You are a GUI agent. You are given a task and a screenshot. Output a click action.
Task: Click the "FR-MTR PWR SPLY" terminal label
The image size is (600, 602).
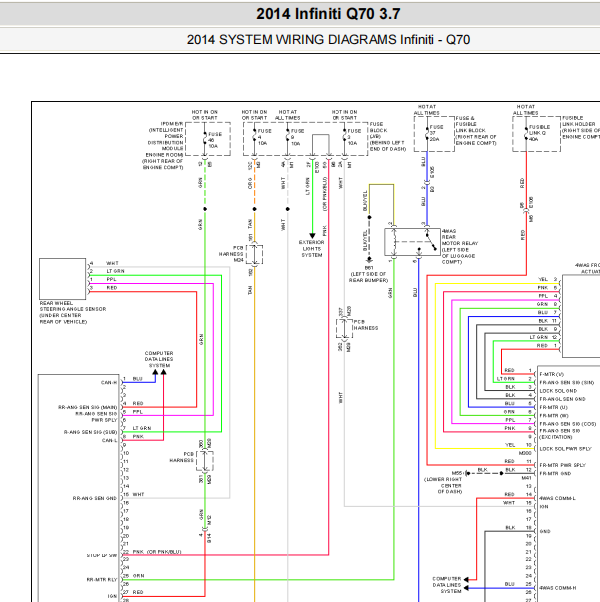(562, 465)
